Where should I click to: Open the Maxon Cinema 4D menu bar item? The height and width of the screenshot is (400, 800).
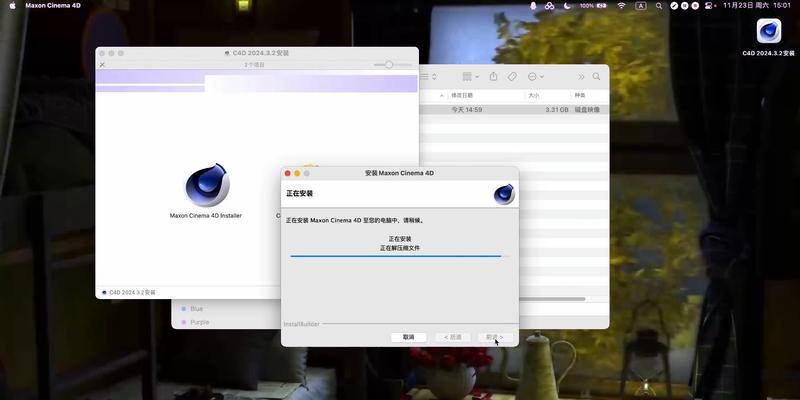(x=53, y=6)
